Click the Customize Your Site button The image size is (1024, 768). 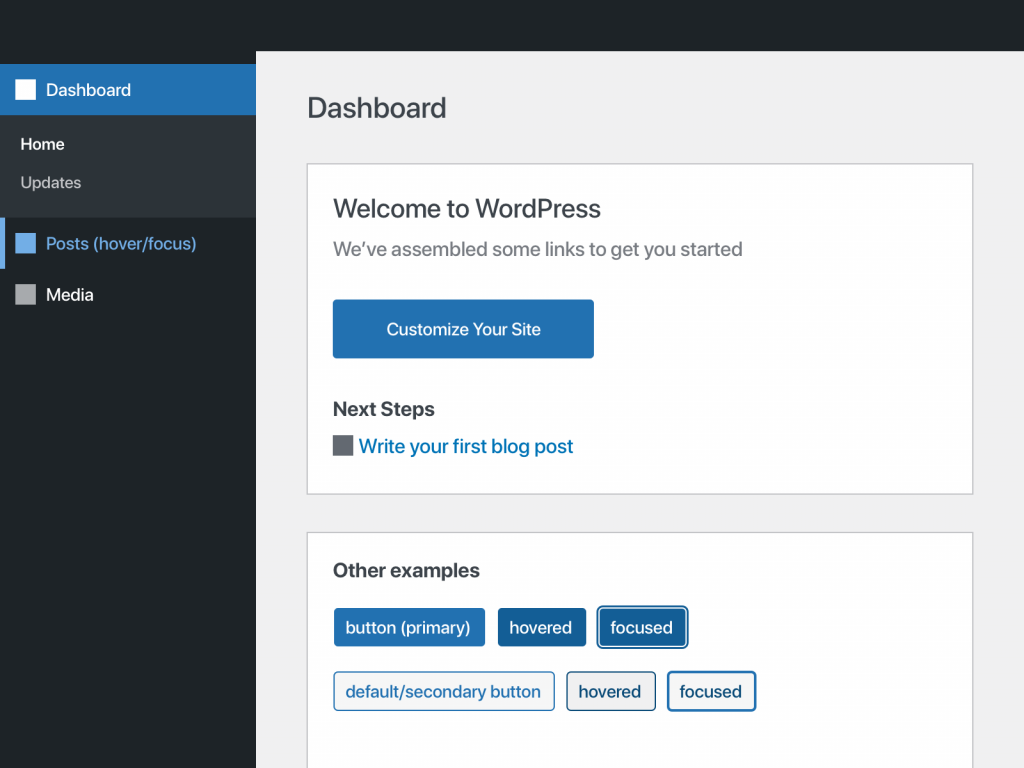coord(463,329)
